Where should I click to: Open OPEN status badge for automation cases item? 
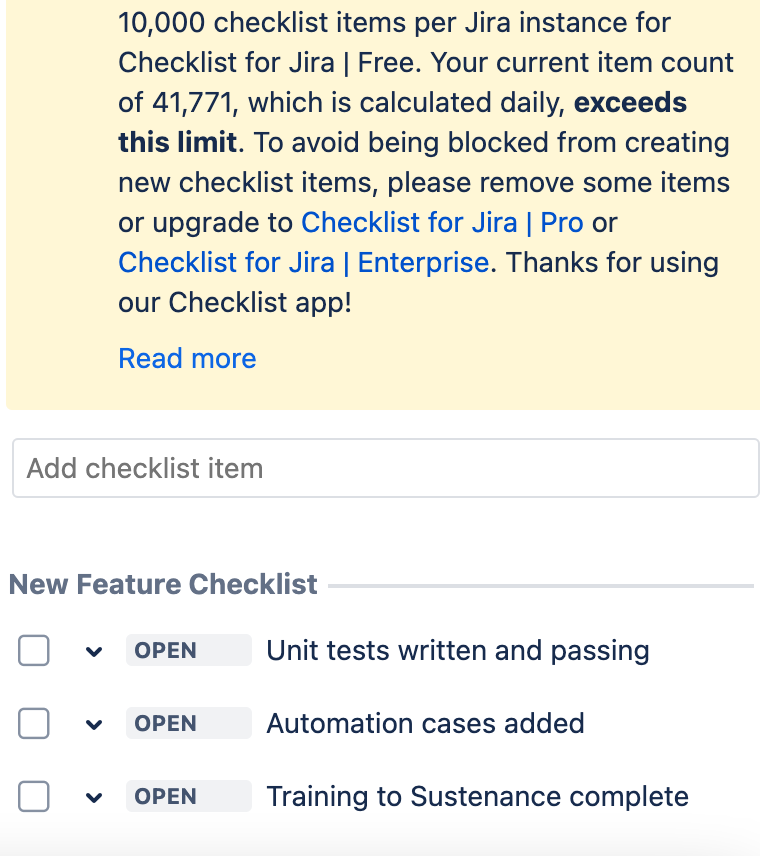coord(188,723)
